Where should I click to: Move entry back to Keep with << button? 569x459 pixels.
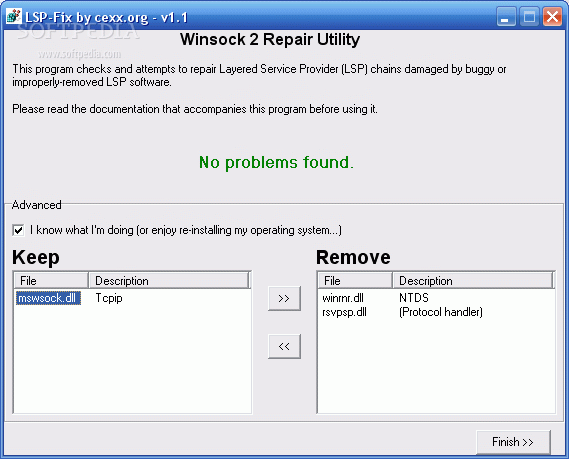(284, 346)
